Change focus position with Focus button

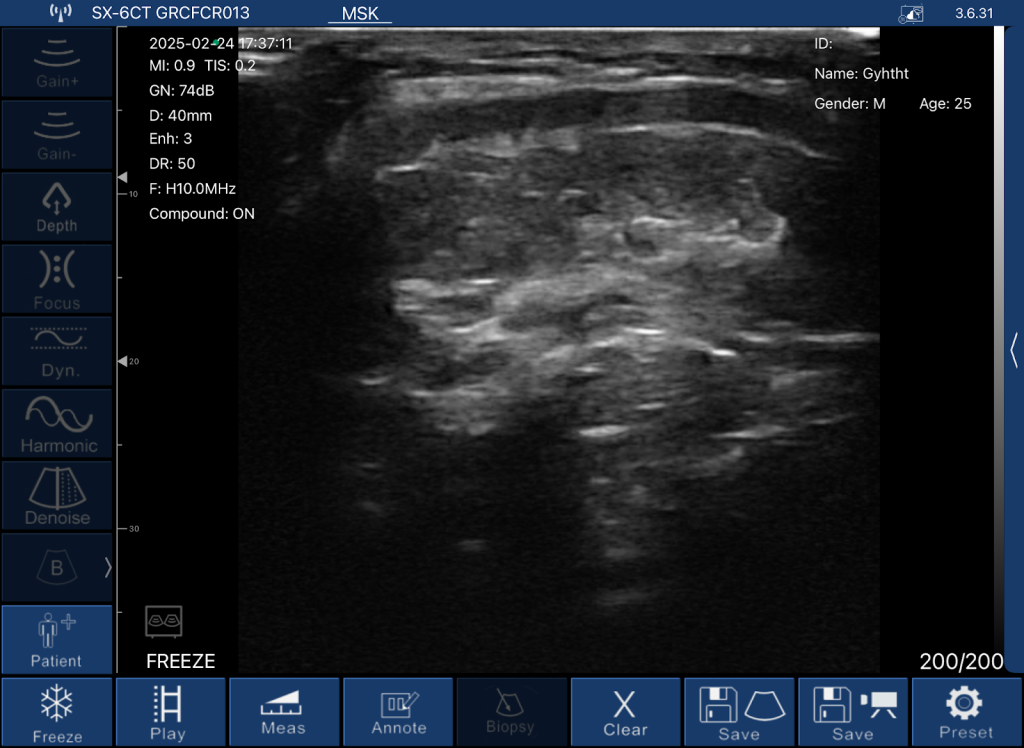pyautogui.click(x=57, y=280)
